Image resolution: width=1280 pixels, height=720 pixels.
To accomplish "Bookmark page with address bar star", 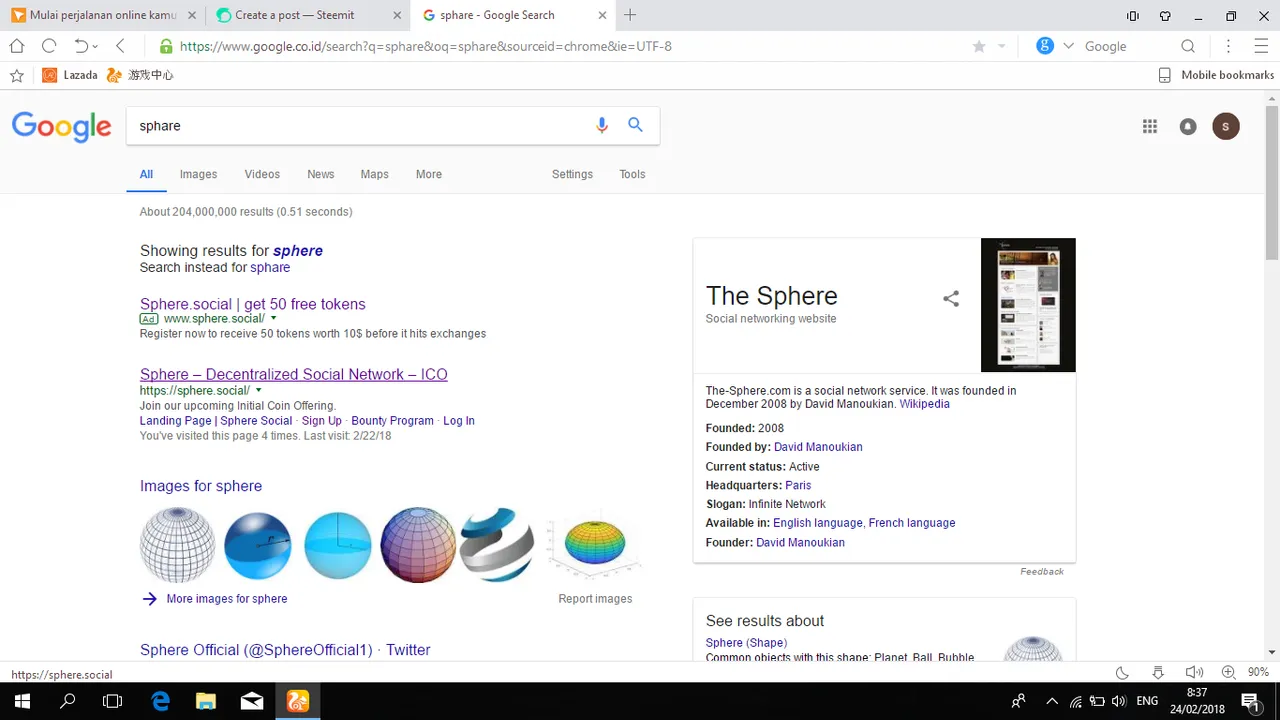I will (x=979, y=46).
